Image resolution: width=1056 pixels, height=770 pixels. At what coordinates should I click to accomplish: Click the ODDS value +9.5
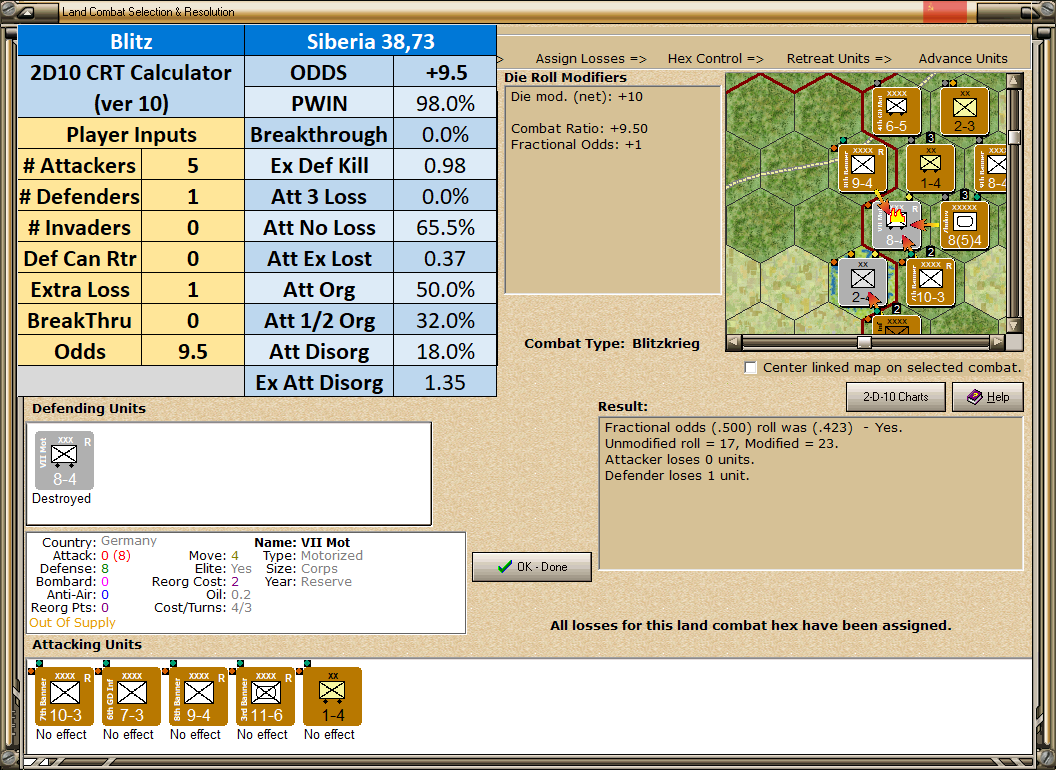(x=445, y=73)
